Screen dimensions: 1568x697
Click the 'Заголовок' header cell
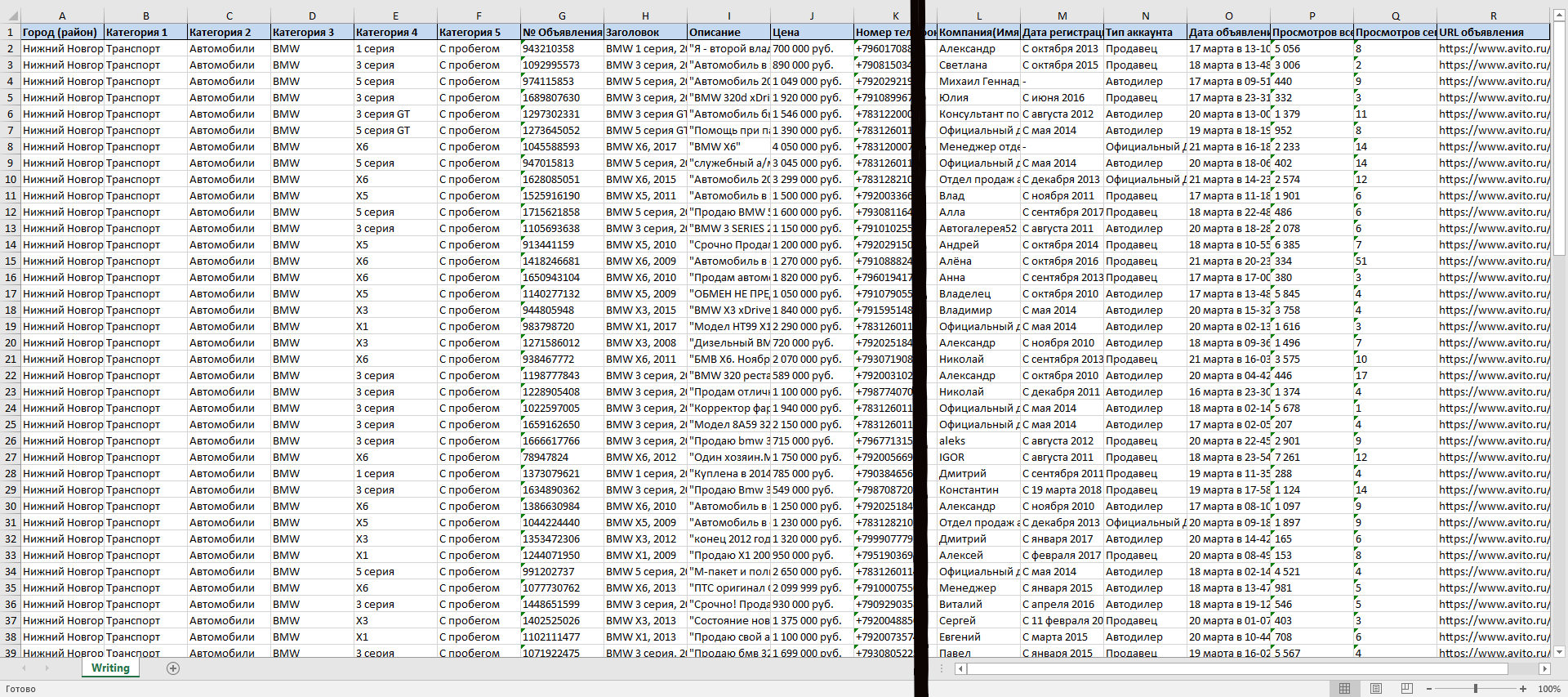(x=645, y=32)
